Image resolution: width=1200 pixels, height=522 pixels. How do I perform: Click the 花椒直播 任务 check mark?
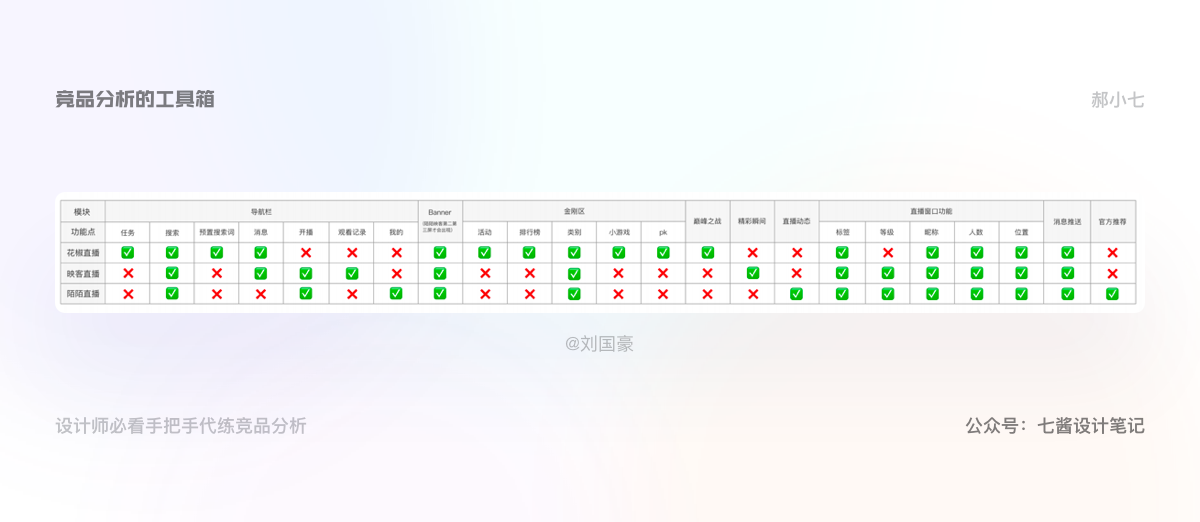point(128,252)
